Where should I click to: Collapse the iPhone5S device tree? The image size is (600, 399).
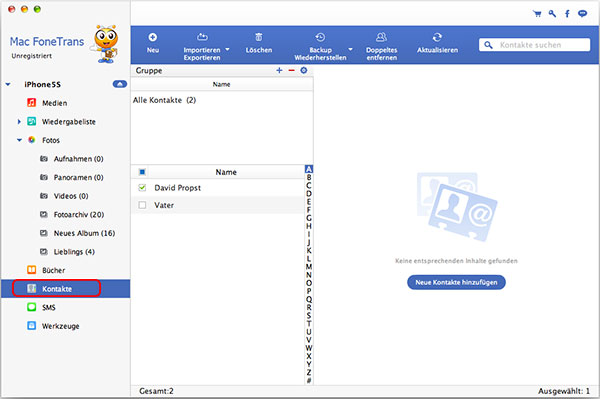tap(8, 84)
